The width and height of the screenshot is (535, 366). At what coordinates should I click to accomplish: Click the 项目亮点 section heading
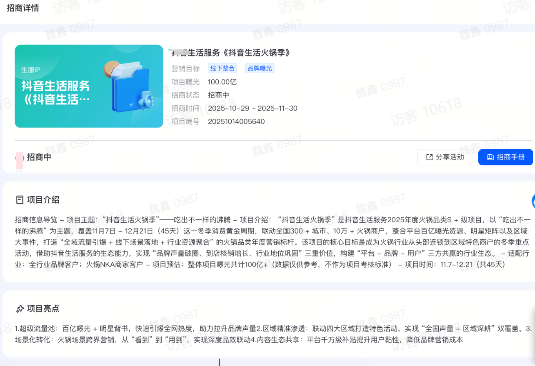(x=43, y=309)
